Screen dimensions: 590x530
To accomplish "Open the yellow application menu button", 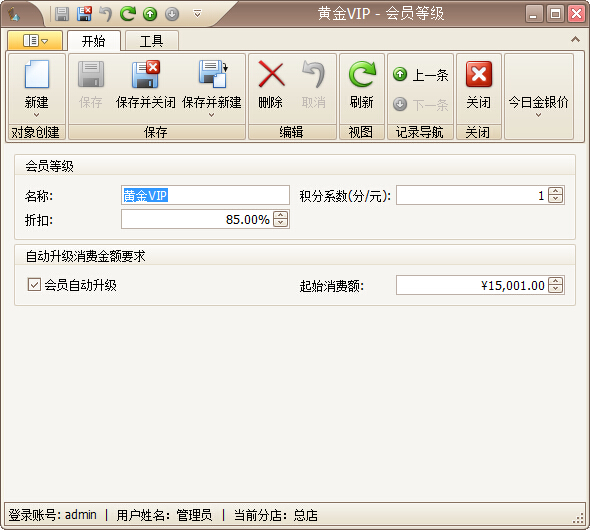I will pyautogui.click(x=35, y=40).
